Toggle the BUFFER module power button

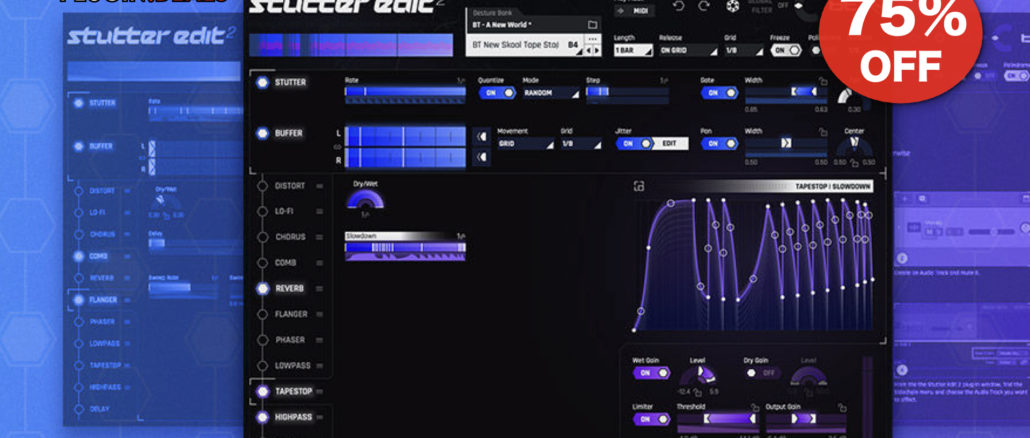coord(263,133)
